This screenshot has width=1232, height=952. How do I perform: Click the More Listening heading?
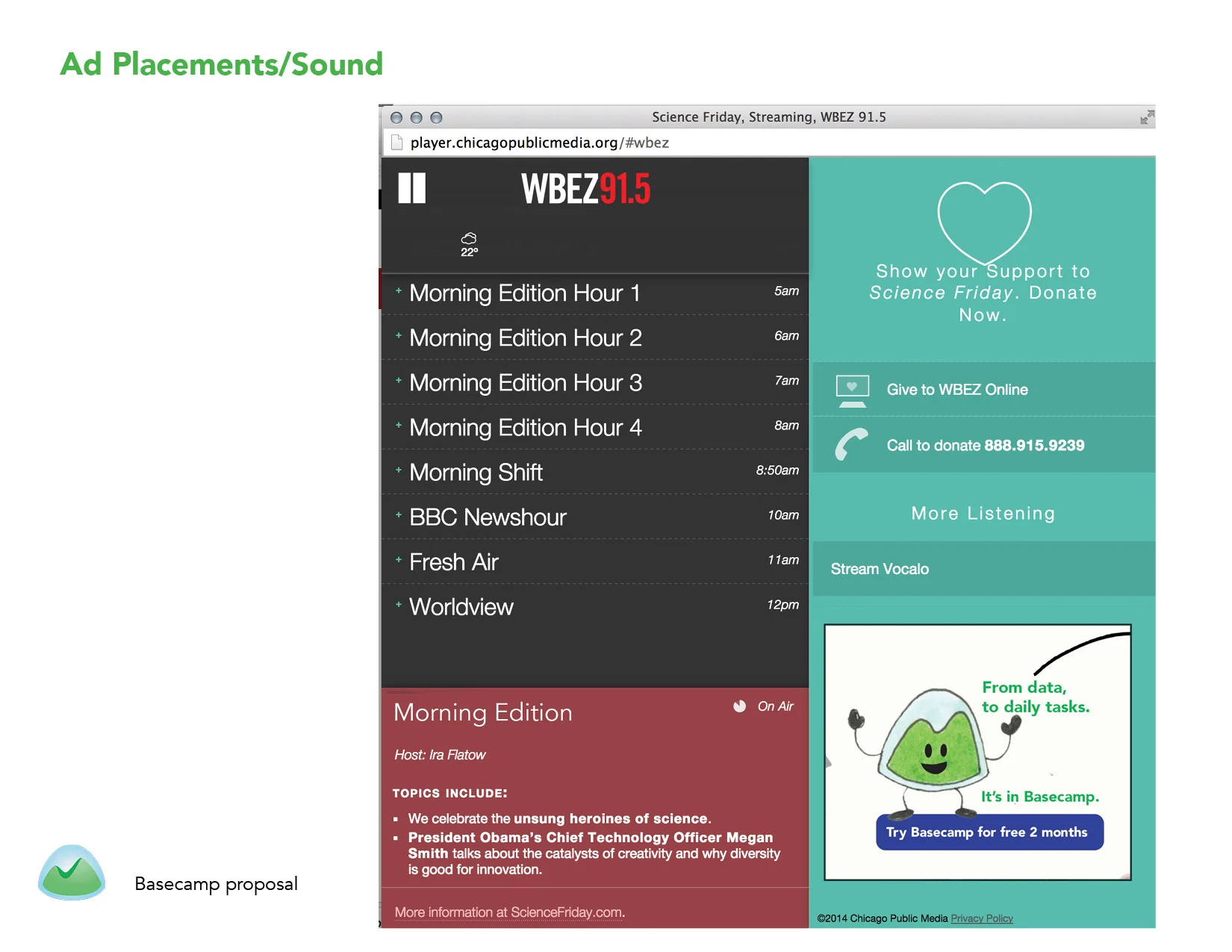983,514
